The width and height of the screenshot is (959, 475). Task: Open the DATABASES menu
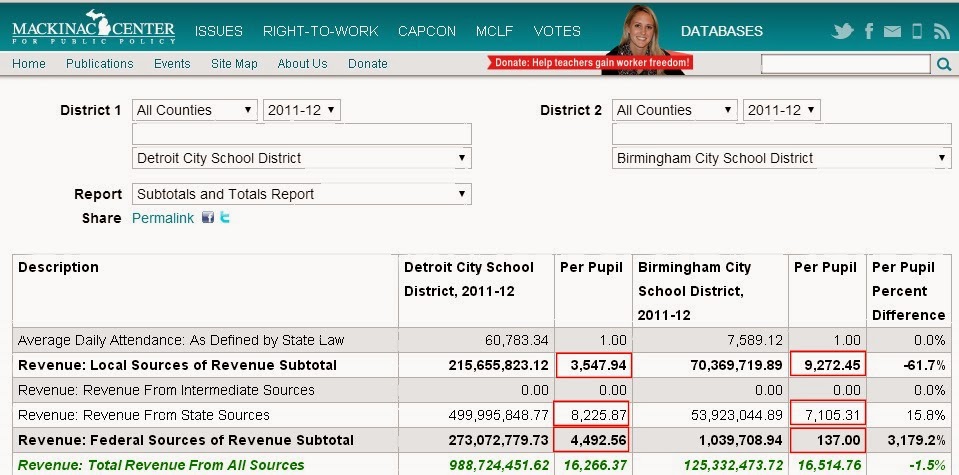pyautogui.click(x=722, y=31)
